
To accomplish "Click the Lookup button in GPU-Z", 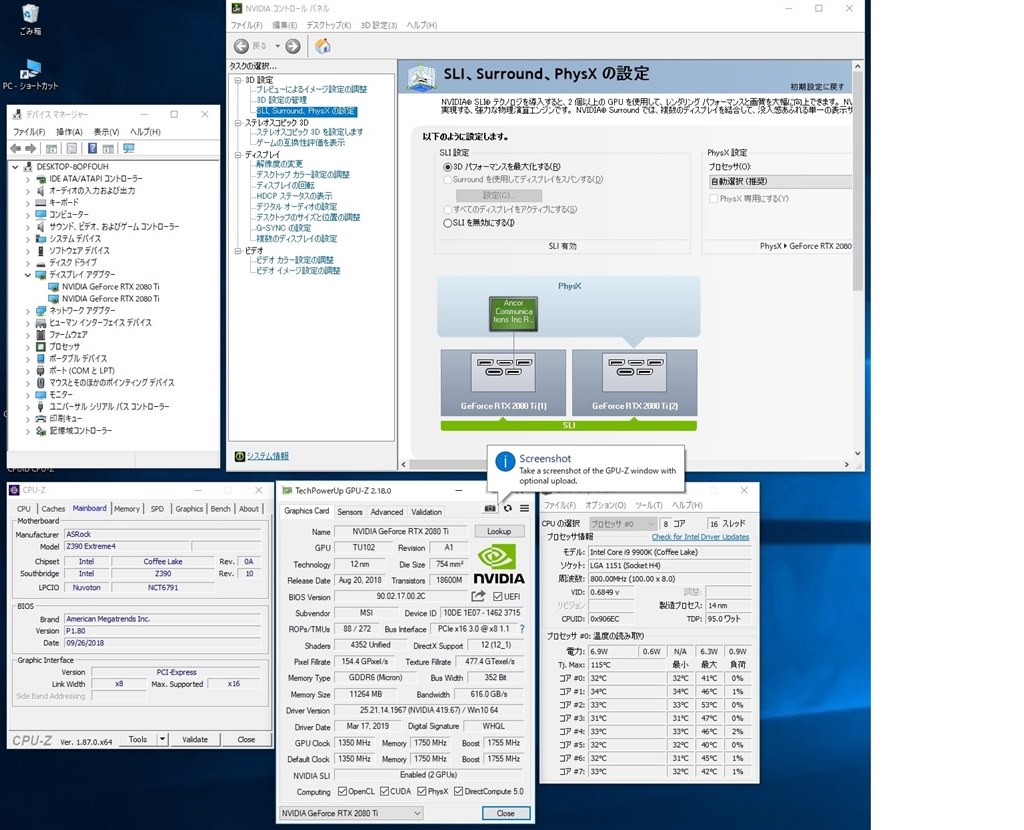I will point(499,532).
